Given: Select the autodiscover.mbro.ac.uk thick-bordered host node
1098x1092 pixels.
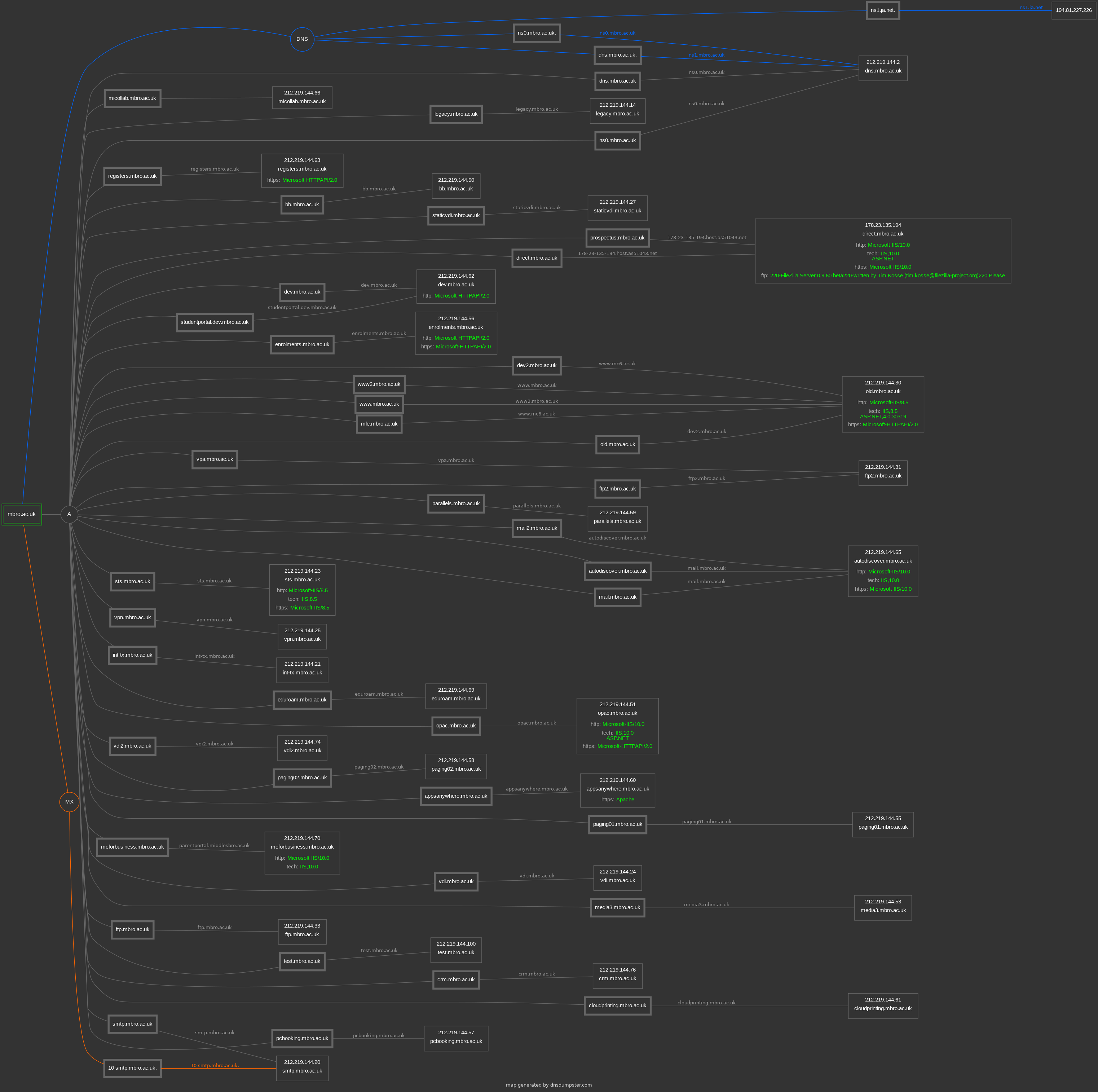Looking at the screenshot, I should pos(617,571).
